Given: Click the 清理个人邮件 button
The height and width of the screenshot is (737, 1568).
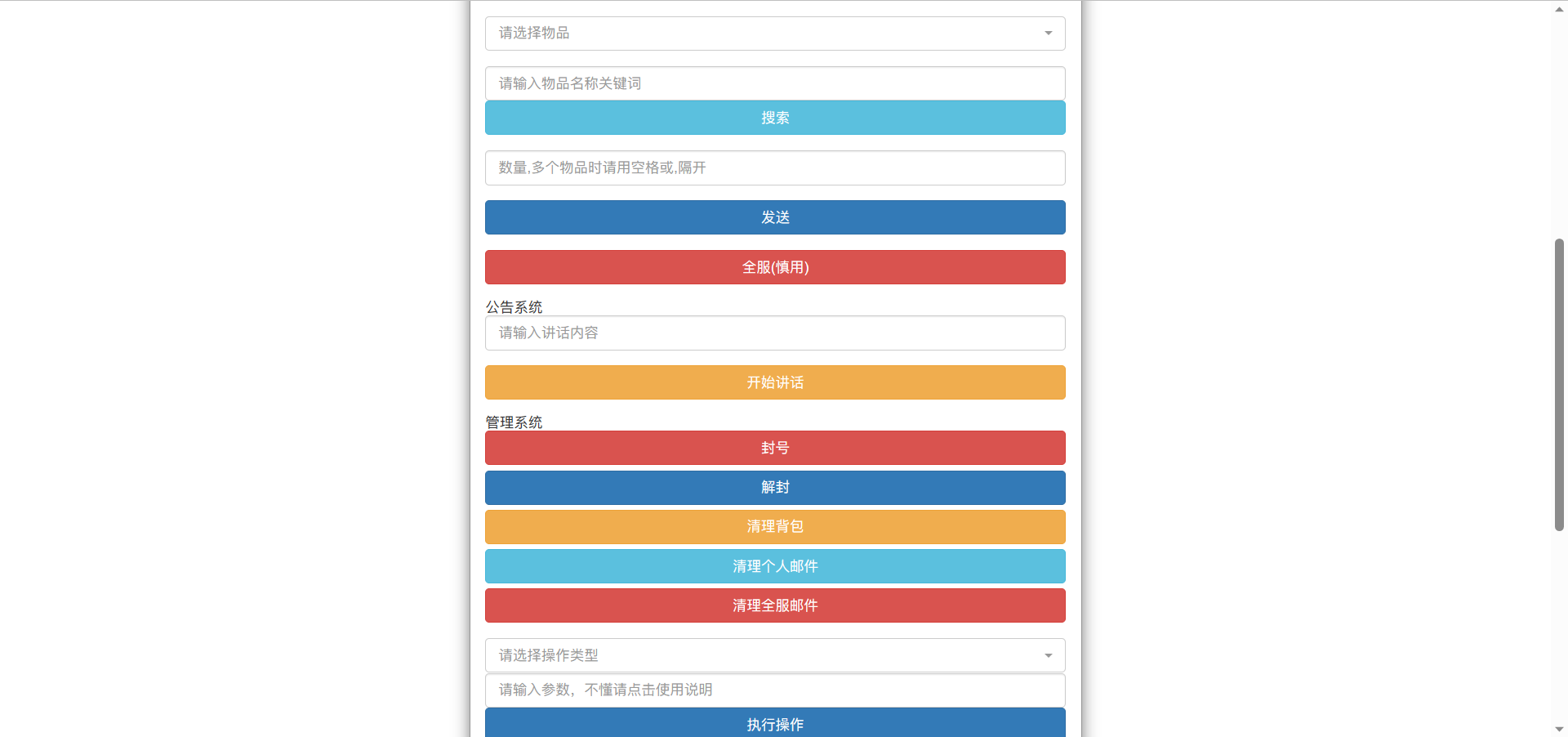Looking at the screenshot, I should coord(775,566).
